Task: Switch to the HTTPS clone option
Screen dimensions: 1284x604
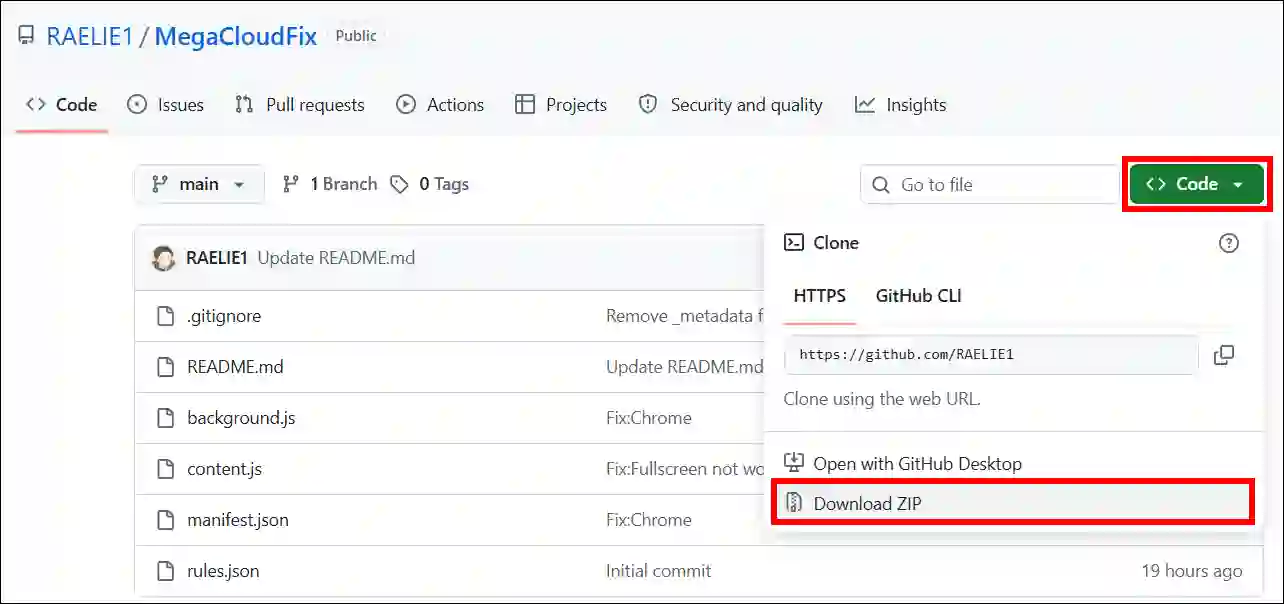Action: pyautogui.click(x=819, y=295)
